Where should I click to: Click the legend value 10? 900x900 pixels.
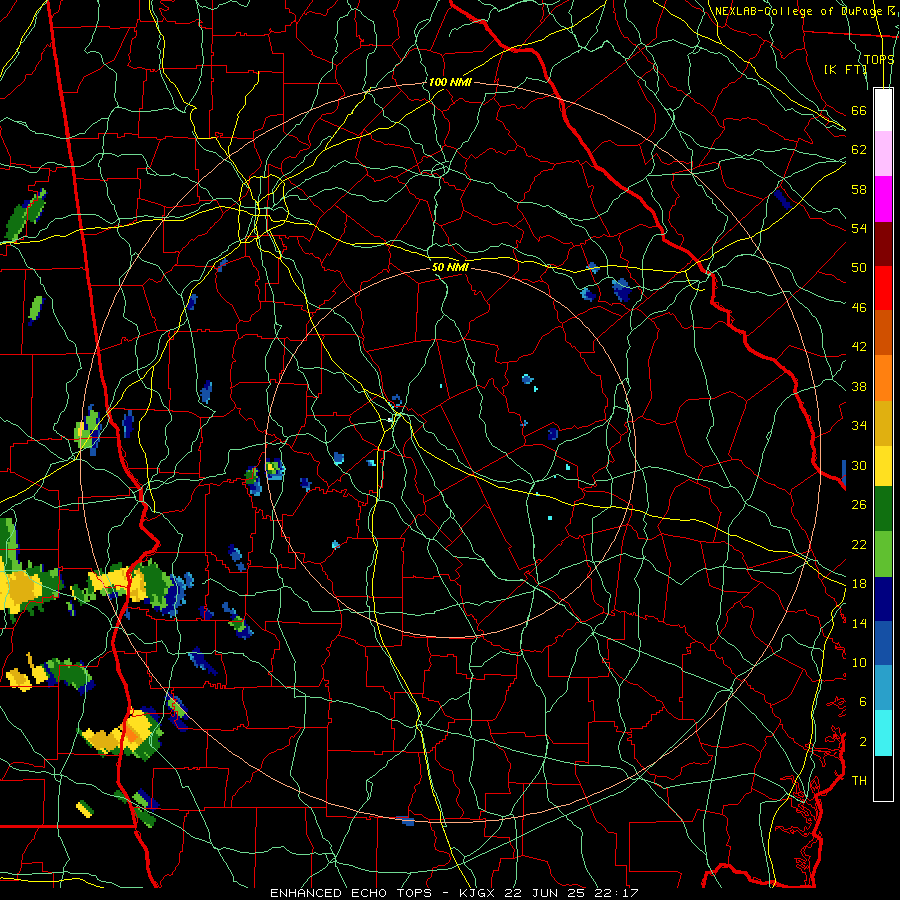point(859,662)
